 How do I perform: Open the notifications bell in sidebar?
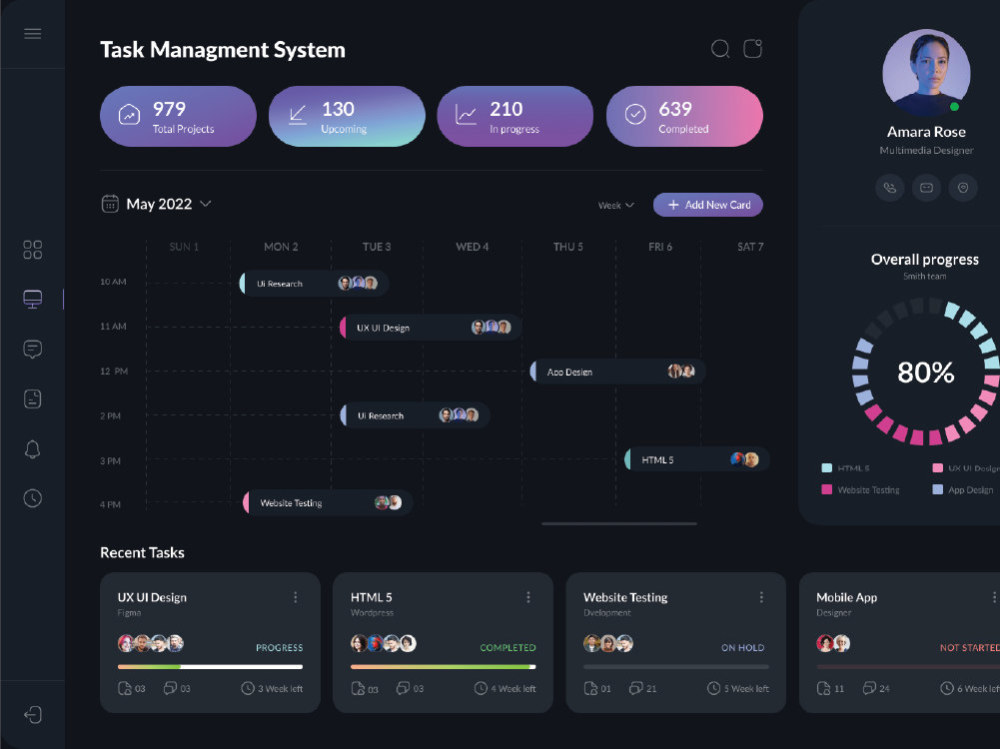click(x=33, y=449)
